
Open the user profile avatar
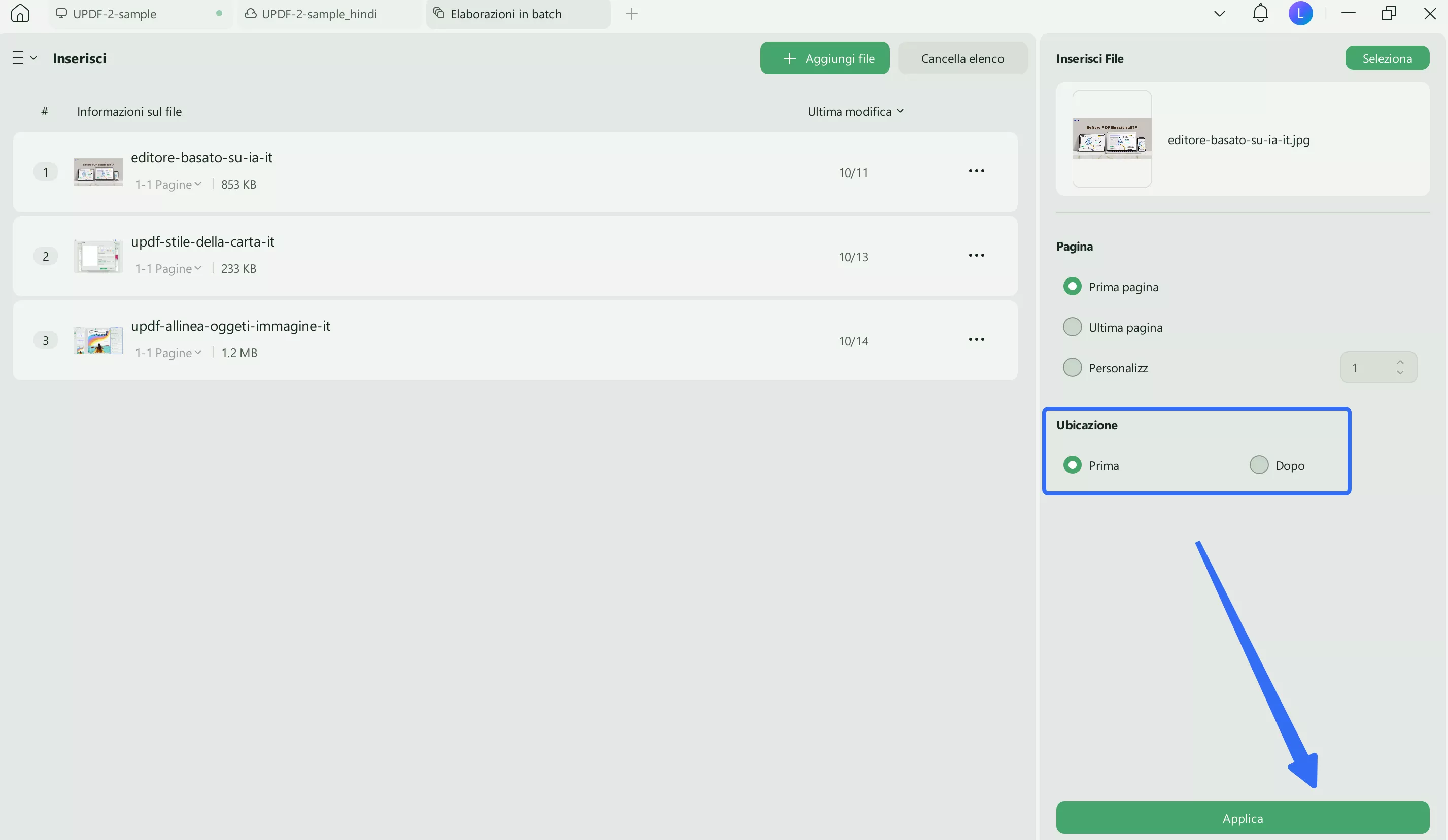[1300, 13]
